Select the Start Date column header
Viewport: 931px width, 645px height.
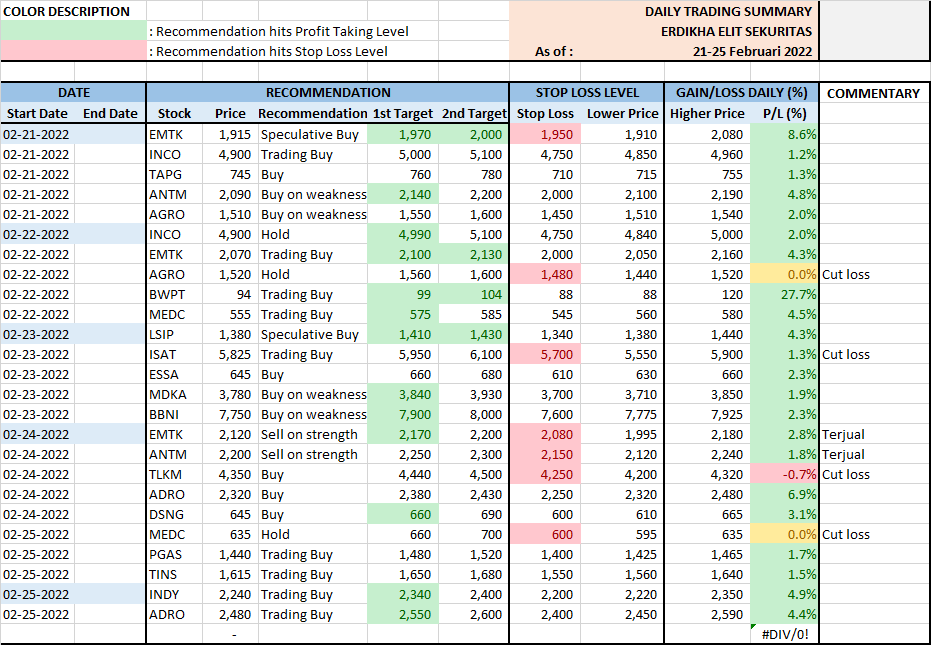coord(38,114)
